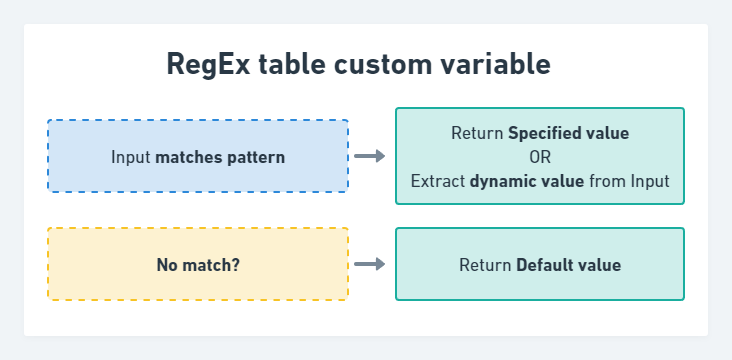Select the yellow dashed No match? box

click(x=198, y=264)
